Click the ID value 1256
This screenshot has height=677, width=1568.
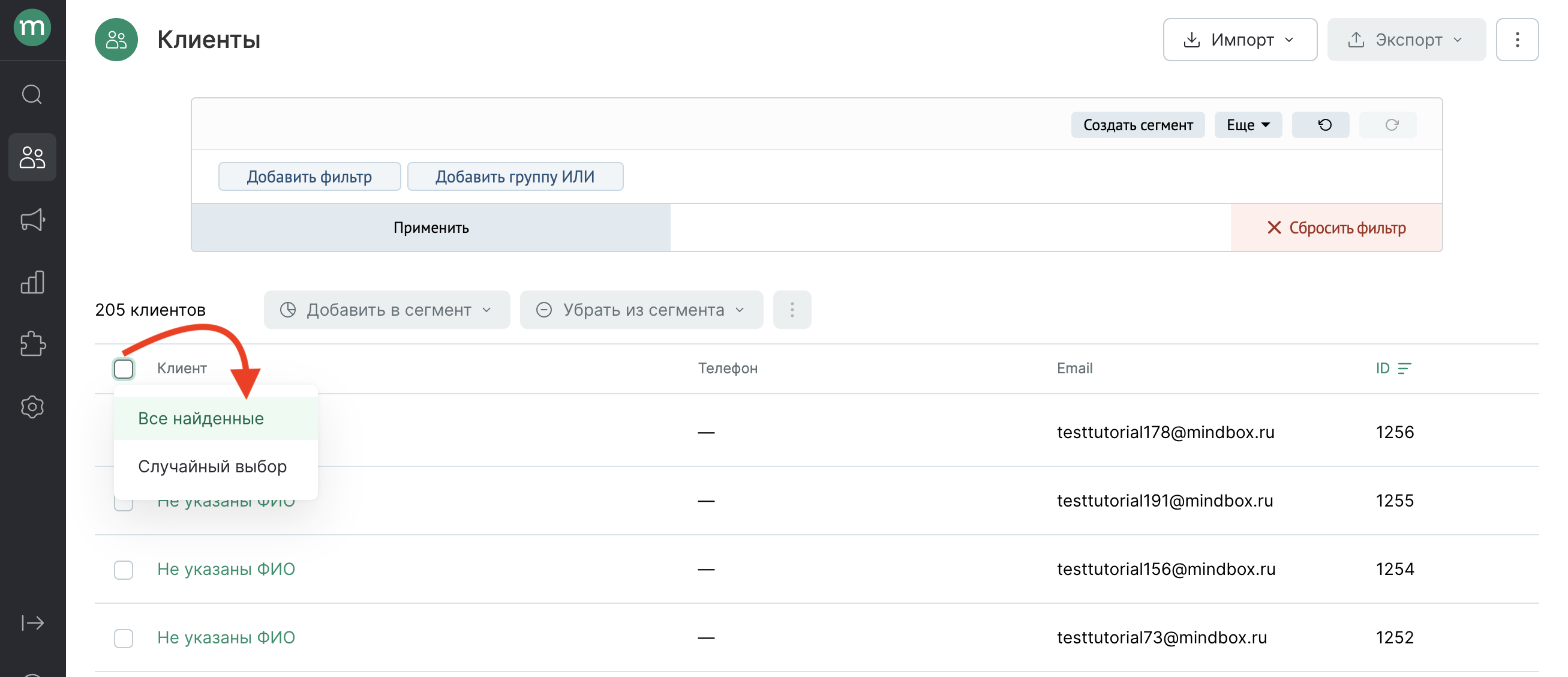pyautogui.click(x=1395, y=432)
